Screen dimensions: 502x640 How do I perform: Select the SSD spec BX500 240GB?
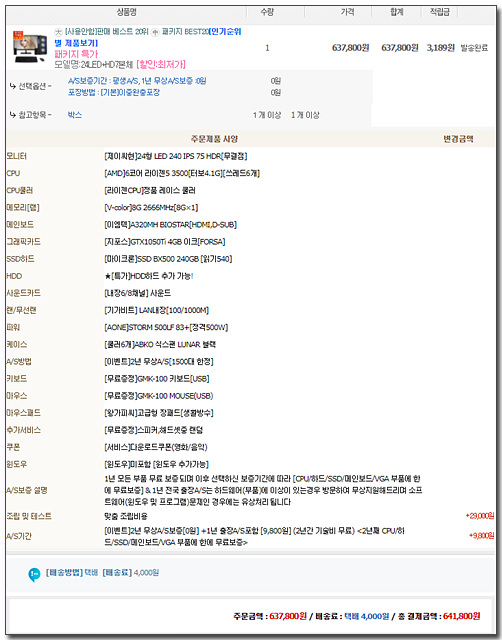coord(168,259)
